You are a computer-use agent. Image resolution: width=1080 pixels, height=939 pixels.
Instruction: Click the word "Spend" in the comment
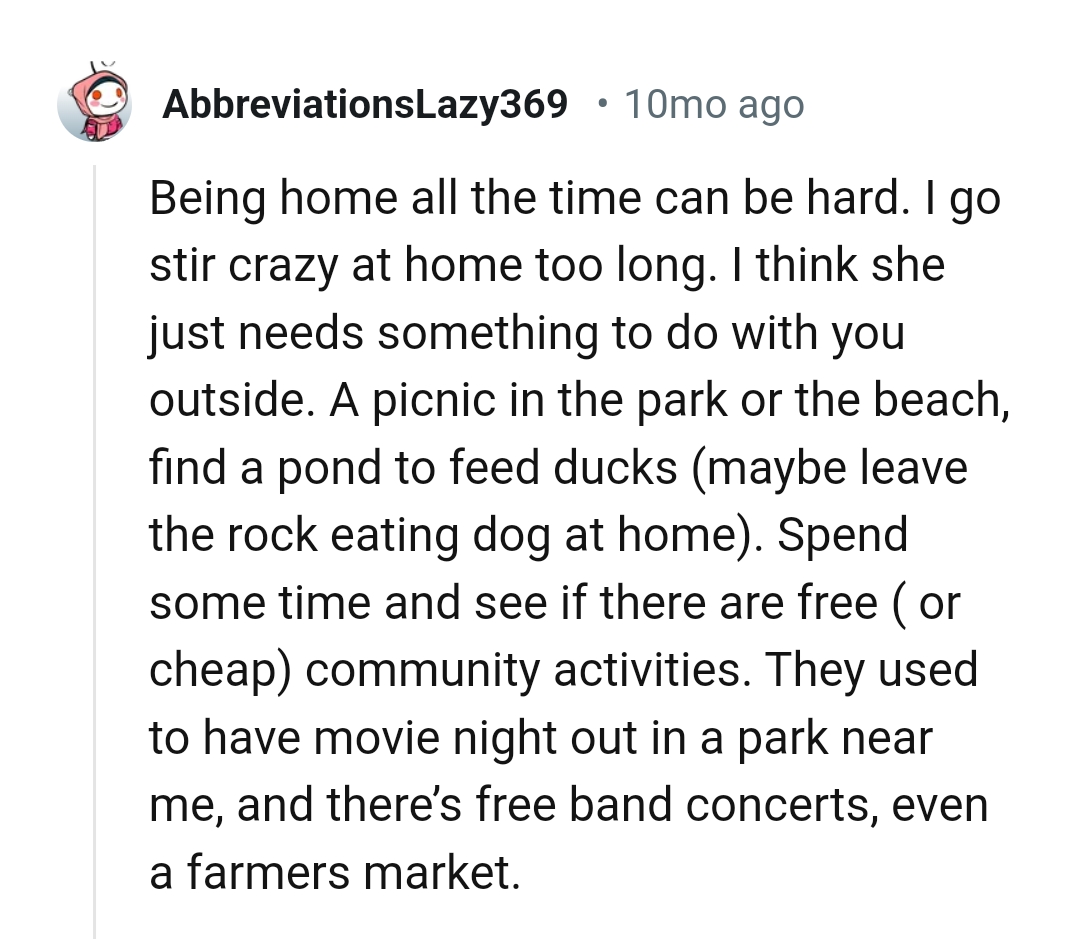(x=842, y=534)
